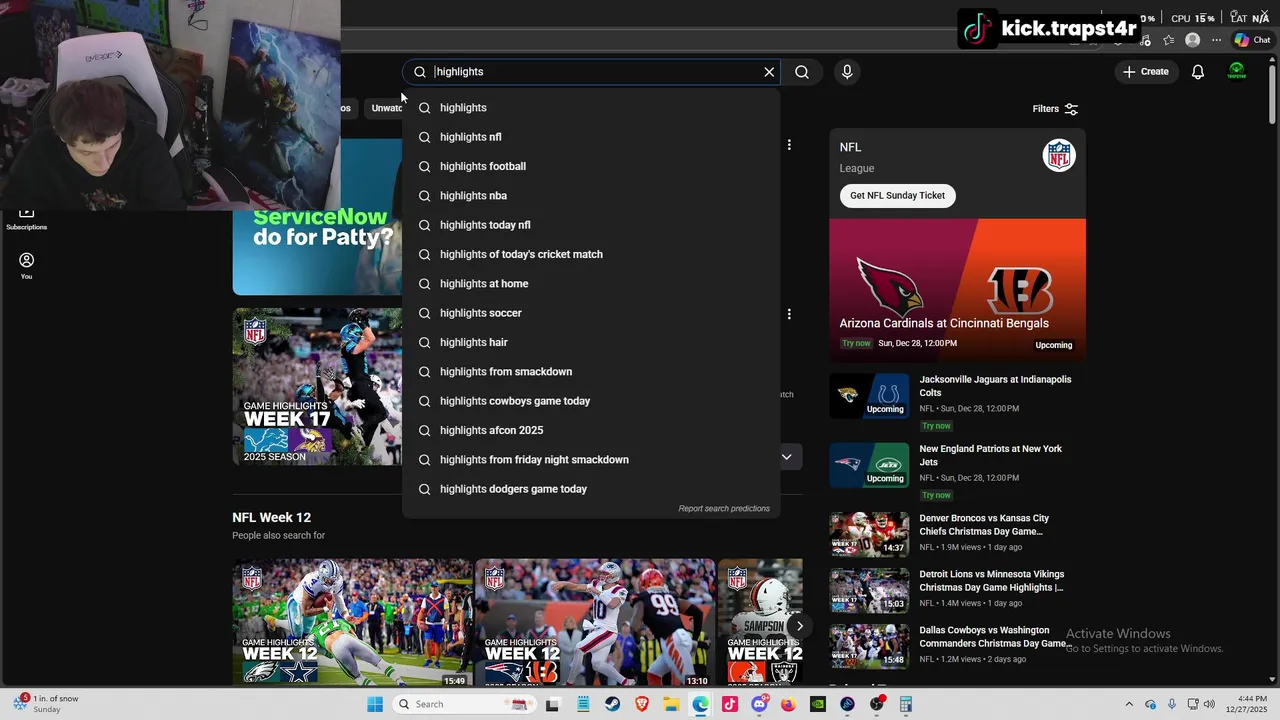This screenshot has width=1280, height=720.
Task: Open the green channel avatar menu
Action: (1237, 72)
